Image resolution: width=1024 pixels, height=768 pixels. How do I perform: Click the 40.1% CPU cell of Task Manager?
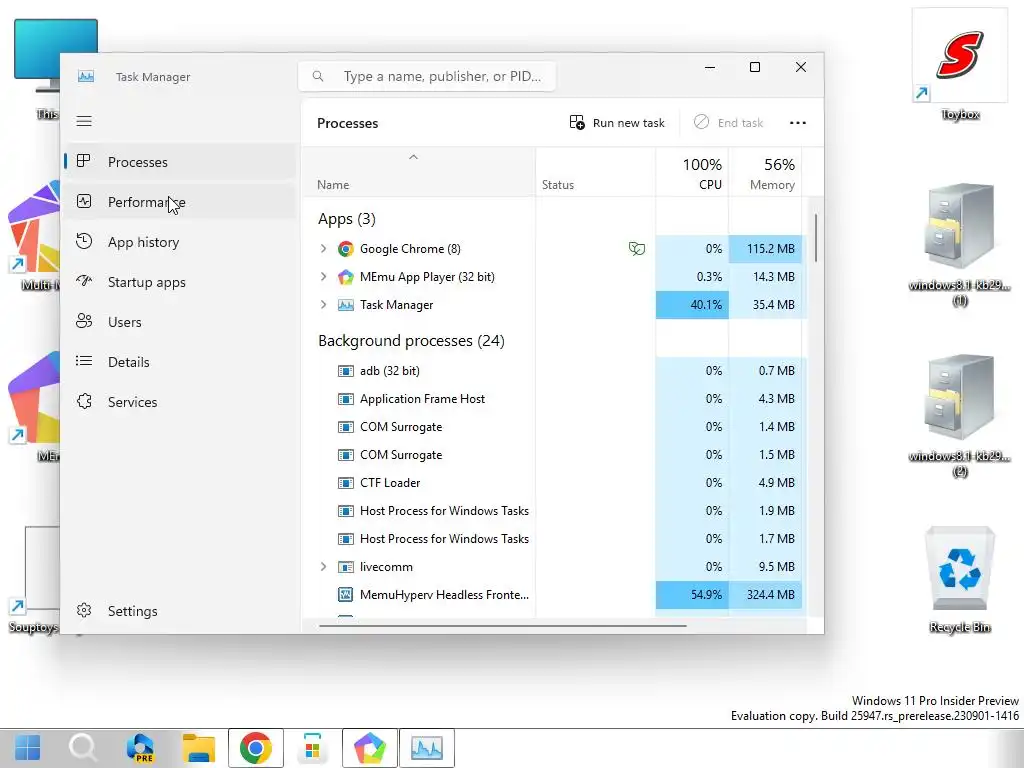coord(692,305)
